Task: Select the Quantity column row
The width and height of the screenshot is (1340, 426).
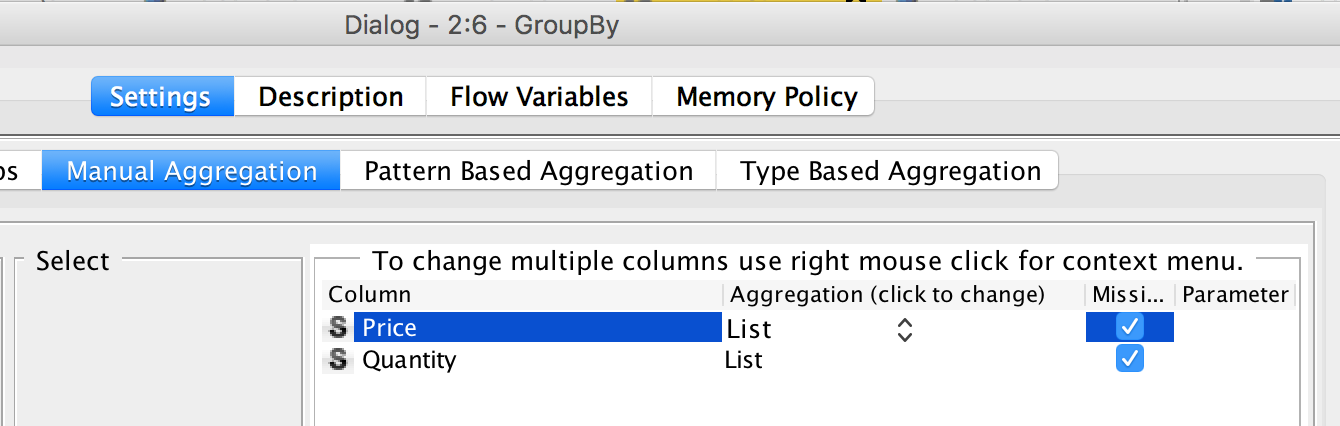Action: pos(523,360)
